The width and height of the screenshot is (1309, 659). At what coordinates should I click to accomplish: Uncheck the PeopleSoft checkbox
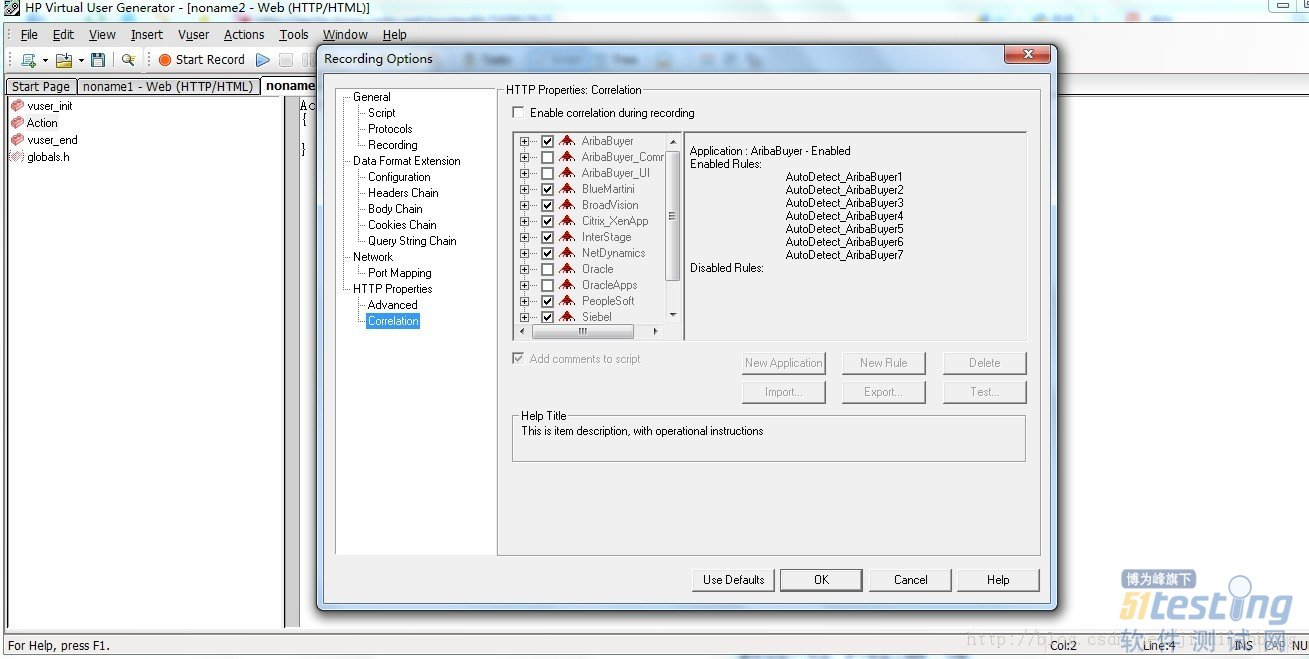coord(547,301)
